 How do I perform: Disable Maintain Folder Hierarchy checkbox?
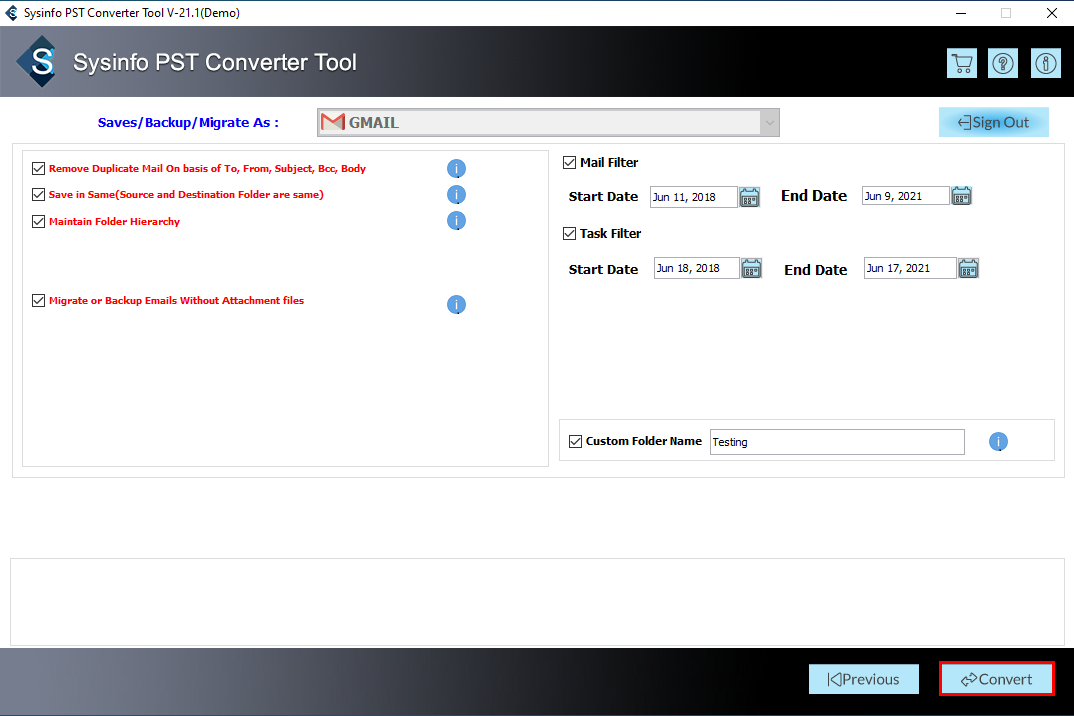coord(38,221)
